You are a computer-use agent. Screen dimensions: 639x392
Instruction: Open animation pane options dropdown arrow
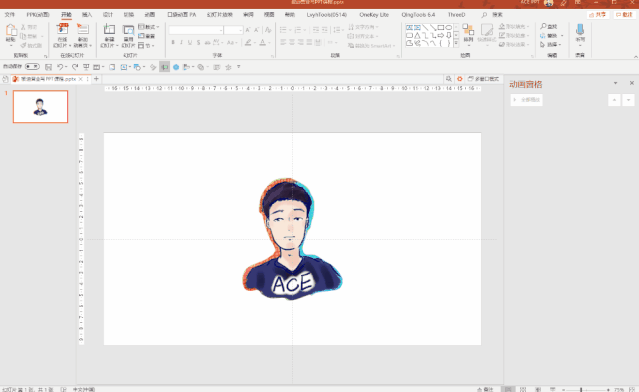(615, 83)
